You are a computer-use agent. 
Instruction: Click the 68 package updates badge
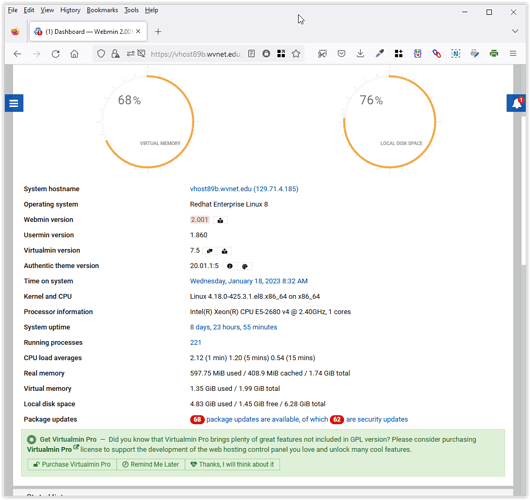click(197, 420)
